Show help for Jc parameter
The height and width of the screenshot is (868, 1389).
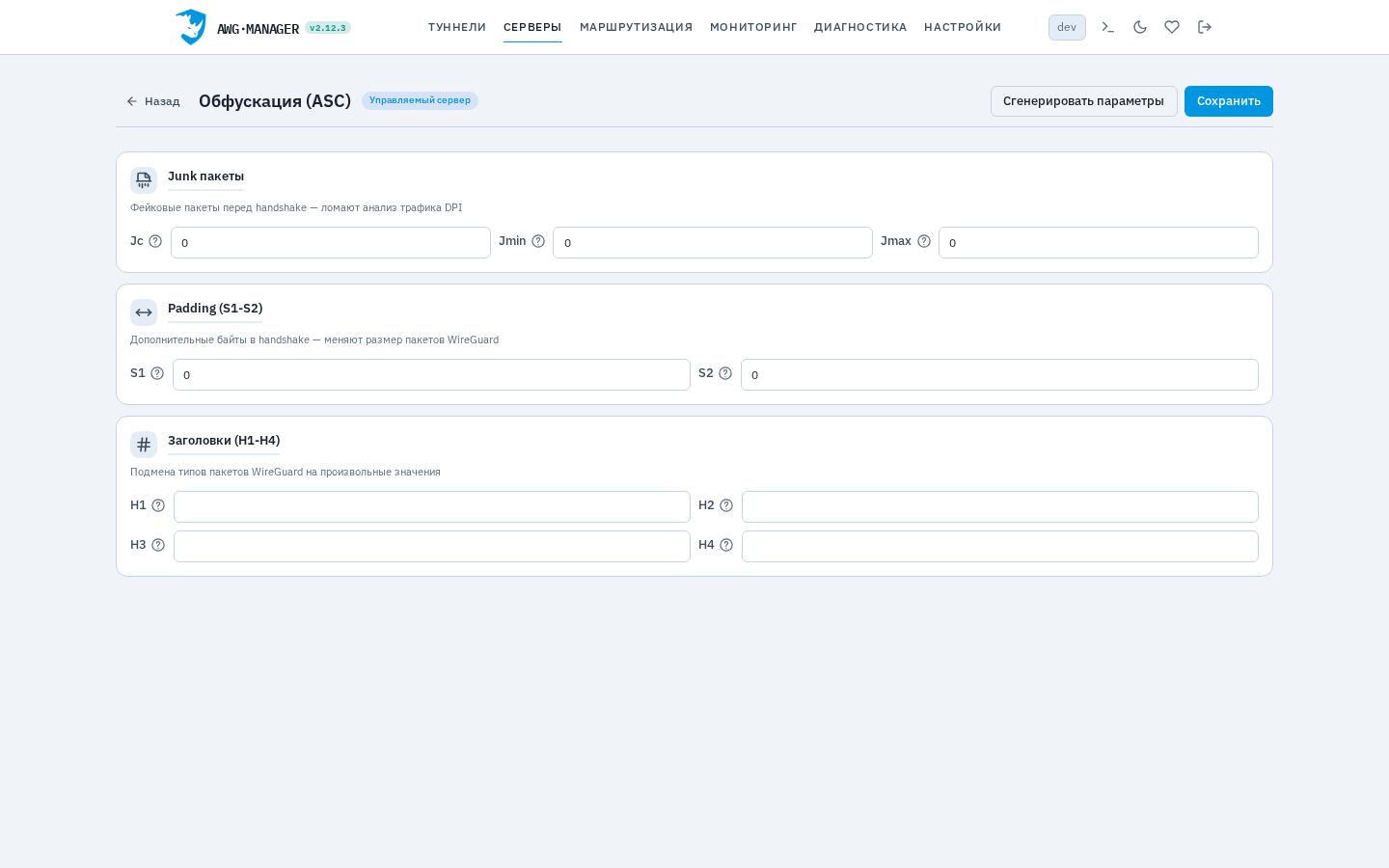coord(155,241)
